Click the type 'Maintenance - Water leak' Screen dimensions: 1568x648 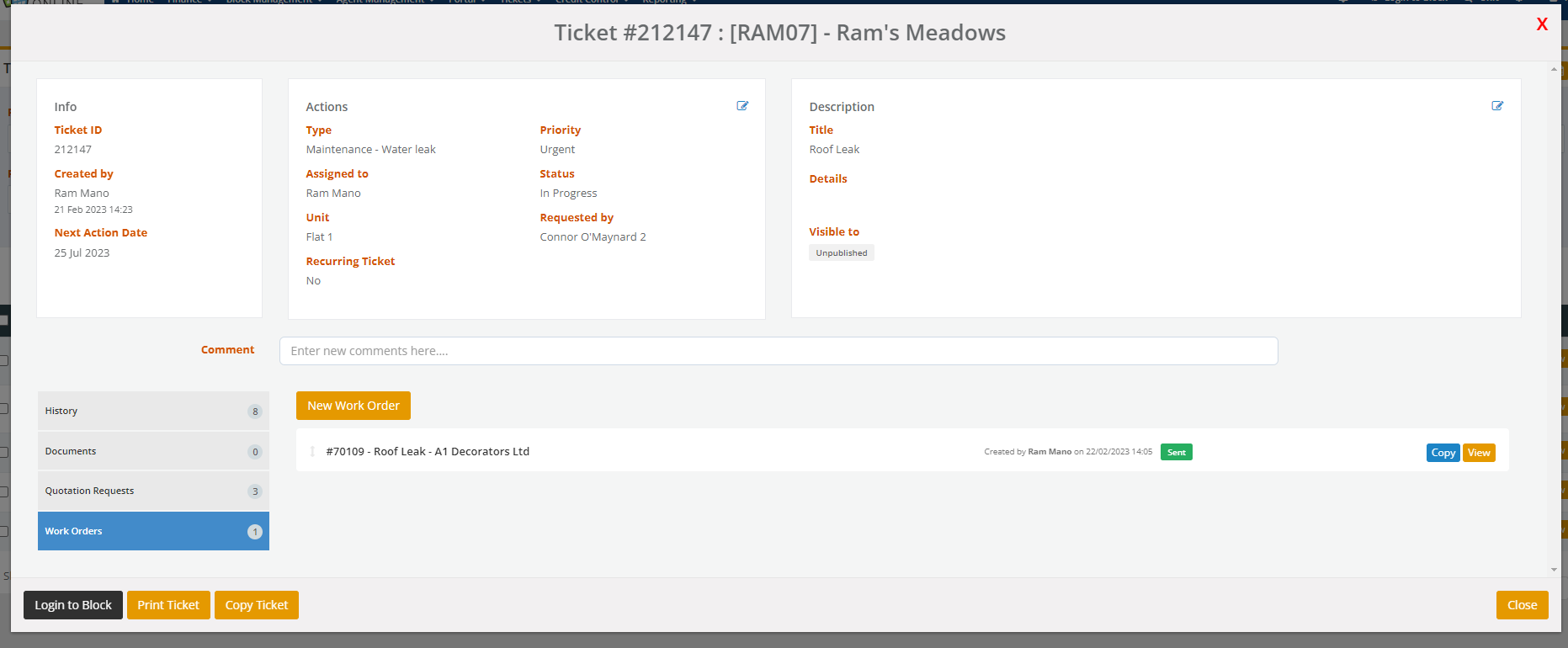coord(371,150)
